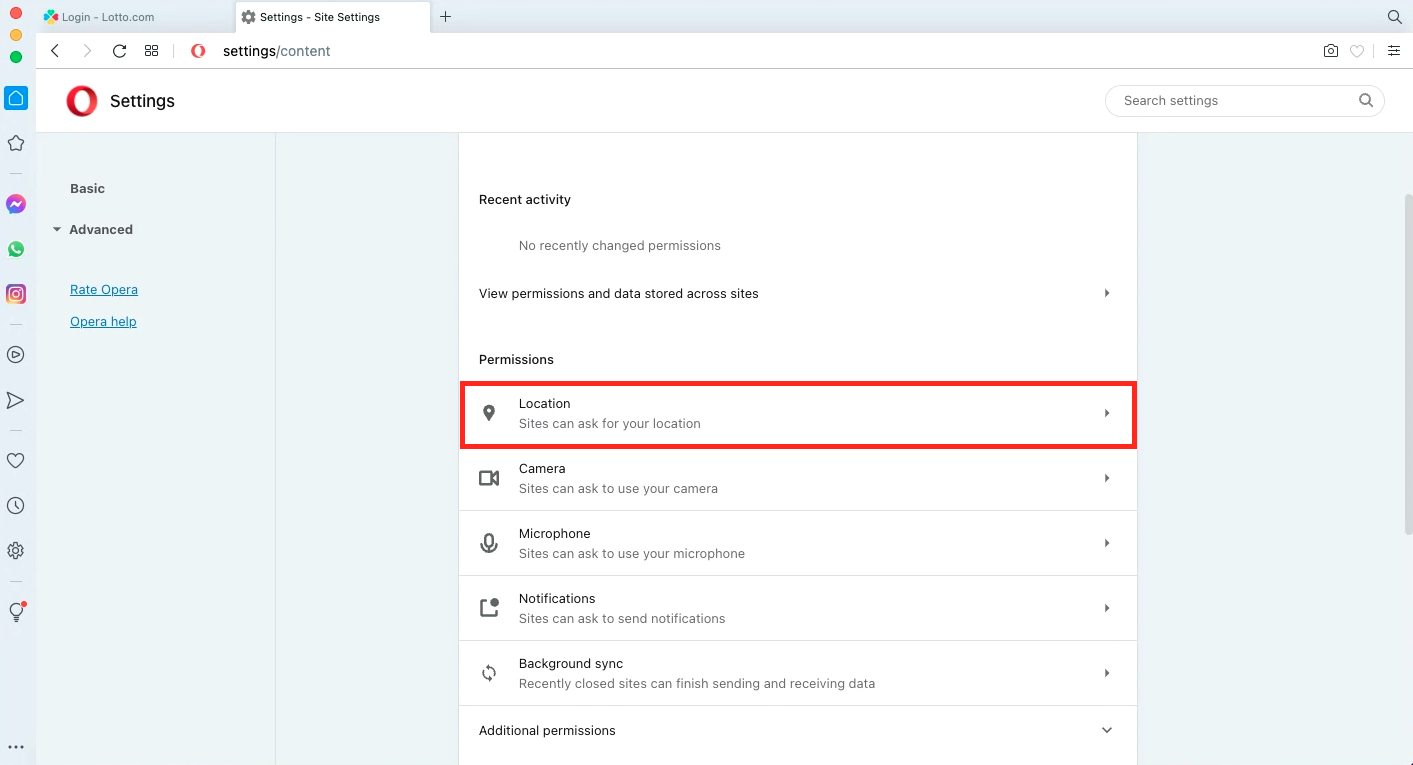Open Easy Setup menu icon
The height and width of the screenshot is (765, 1413).
coord(1394,51)
